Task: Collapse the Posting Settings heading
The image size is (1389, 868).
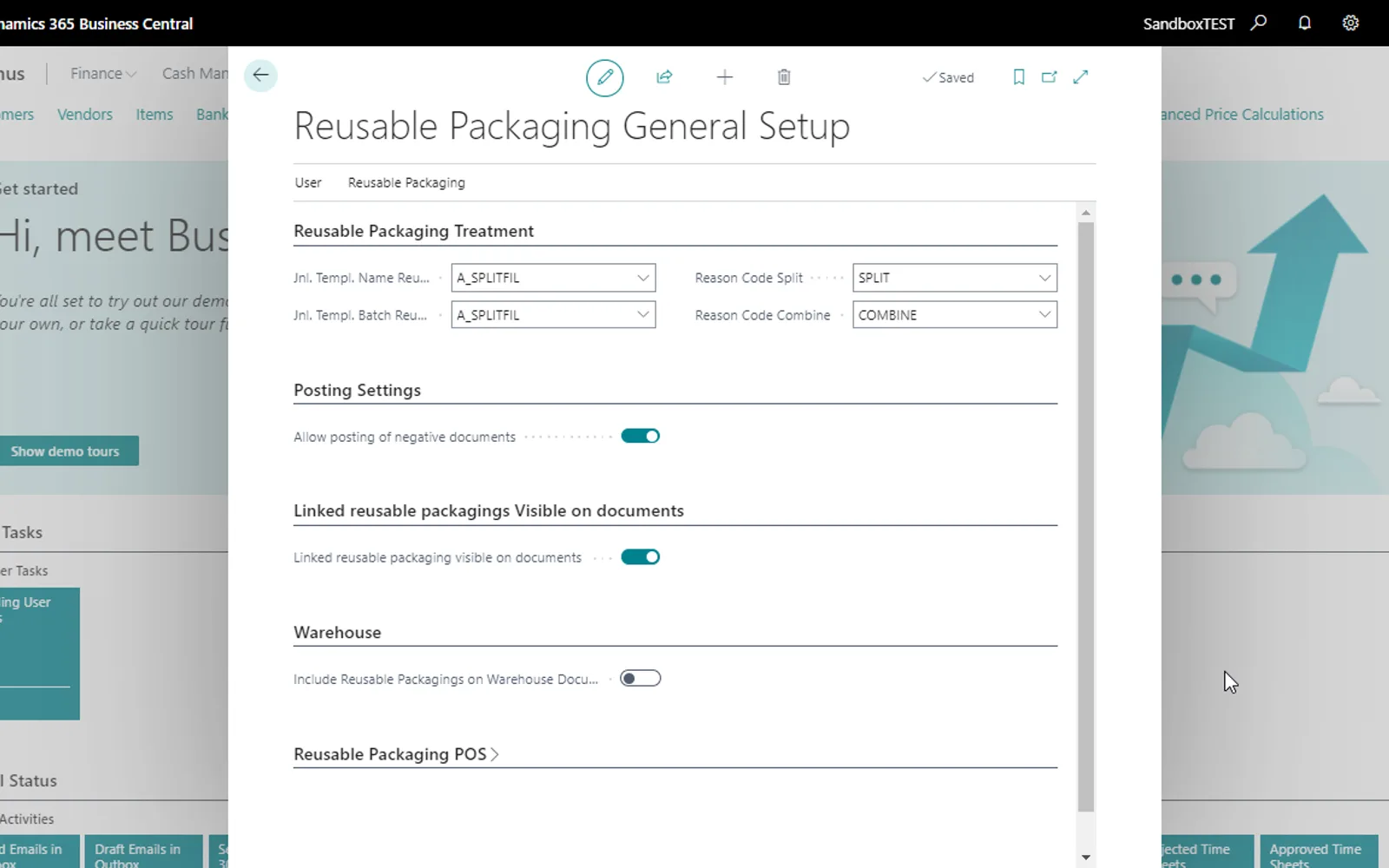Action: (357, 391)
